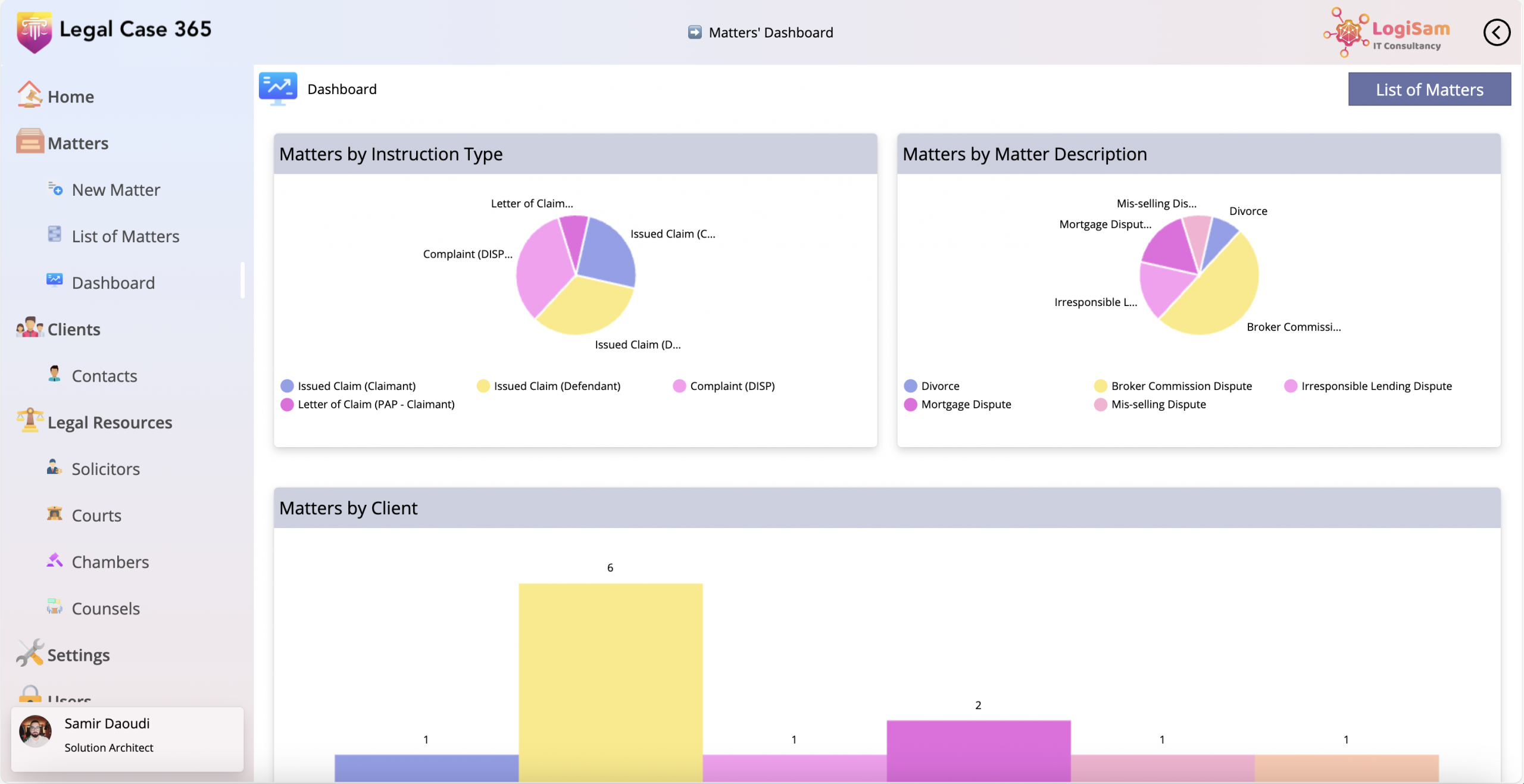Click the Chambers gavel icon
The width and height of the screenshot is (1524, 784).
(x=55, y=561)
